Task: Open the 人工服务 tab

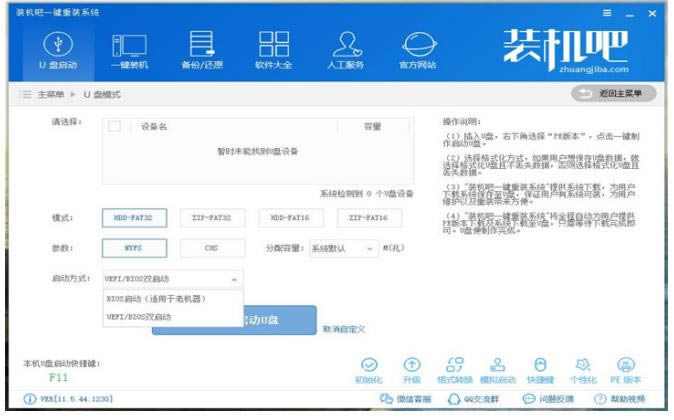Action: pyautogui.click(x=346, y=51)
